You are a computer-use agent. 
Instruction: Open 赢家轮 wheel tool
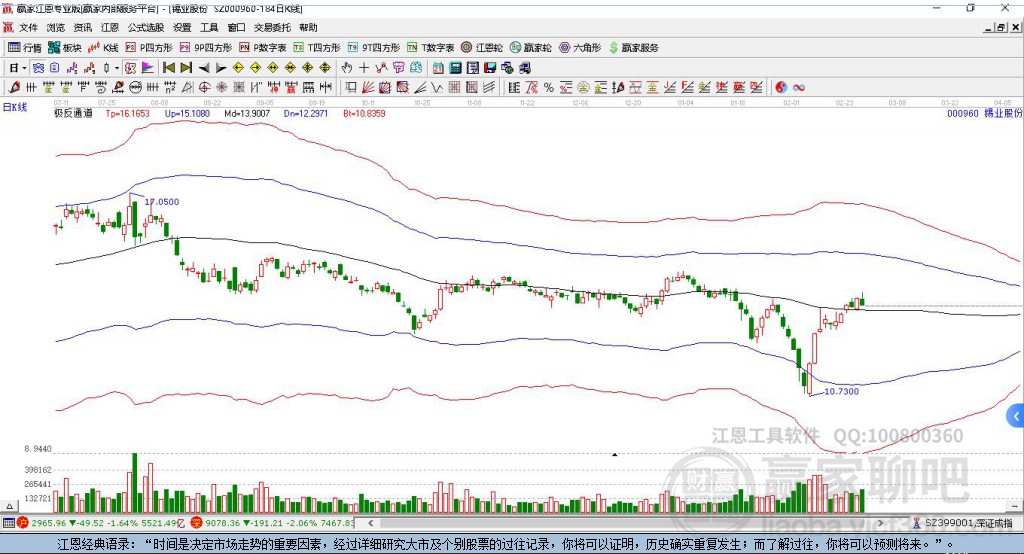[530, 48]
